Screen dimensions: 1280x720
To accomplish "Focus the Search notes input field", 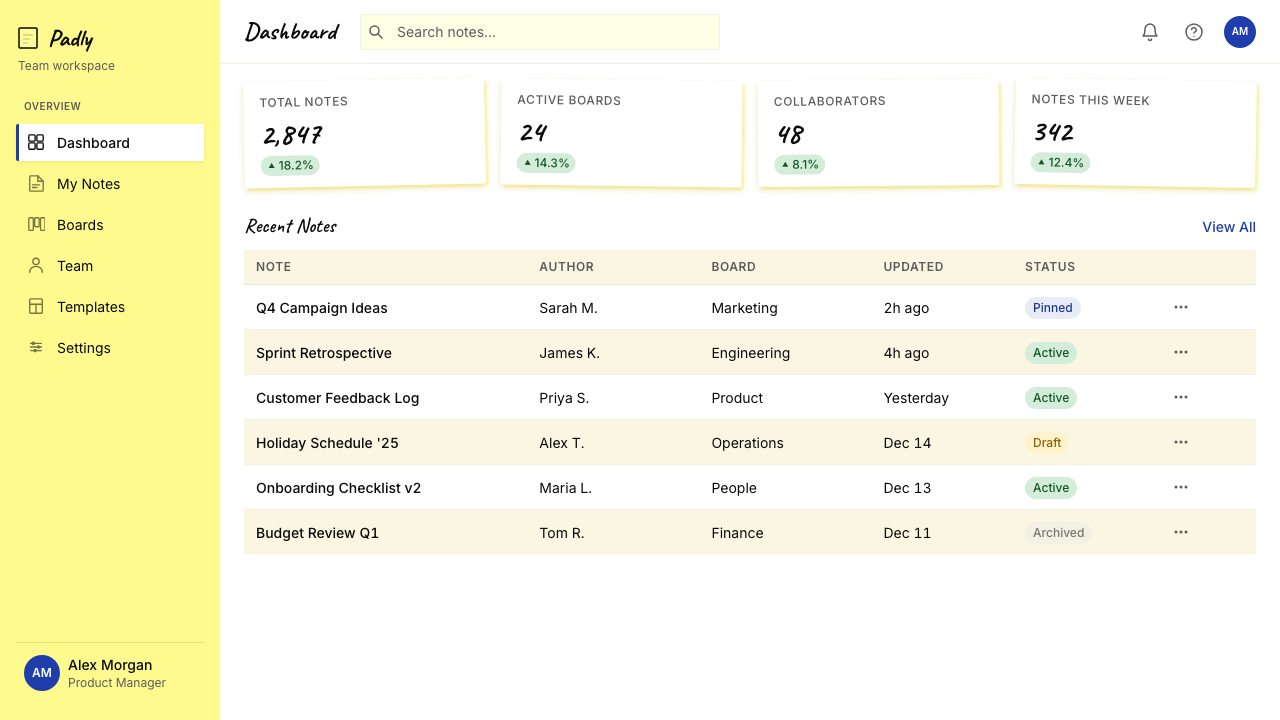I will click(x=540, y=32).
